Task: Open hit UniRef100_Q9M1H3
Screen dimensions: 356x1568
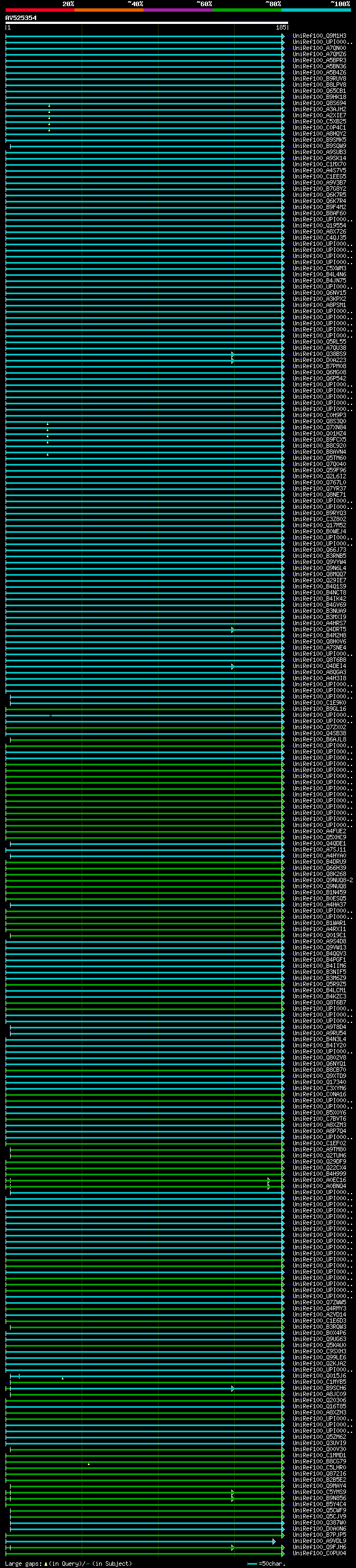Action: pos(319,36)
